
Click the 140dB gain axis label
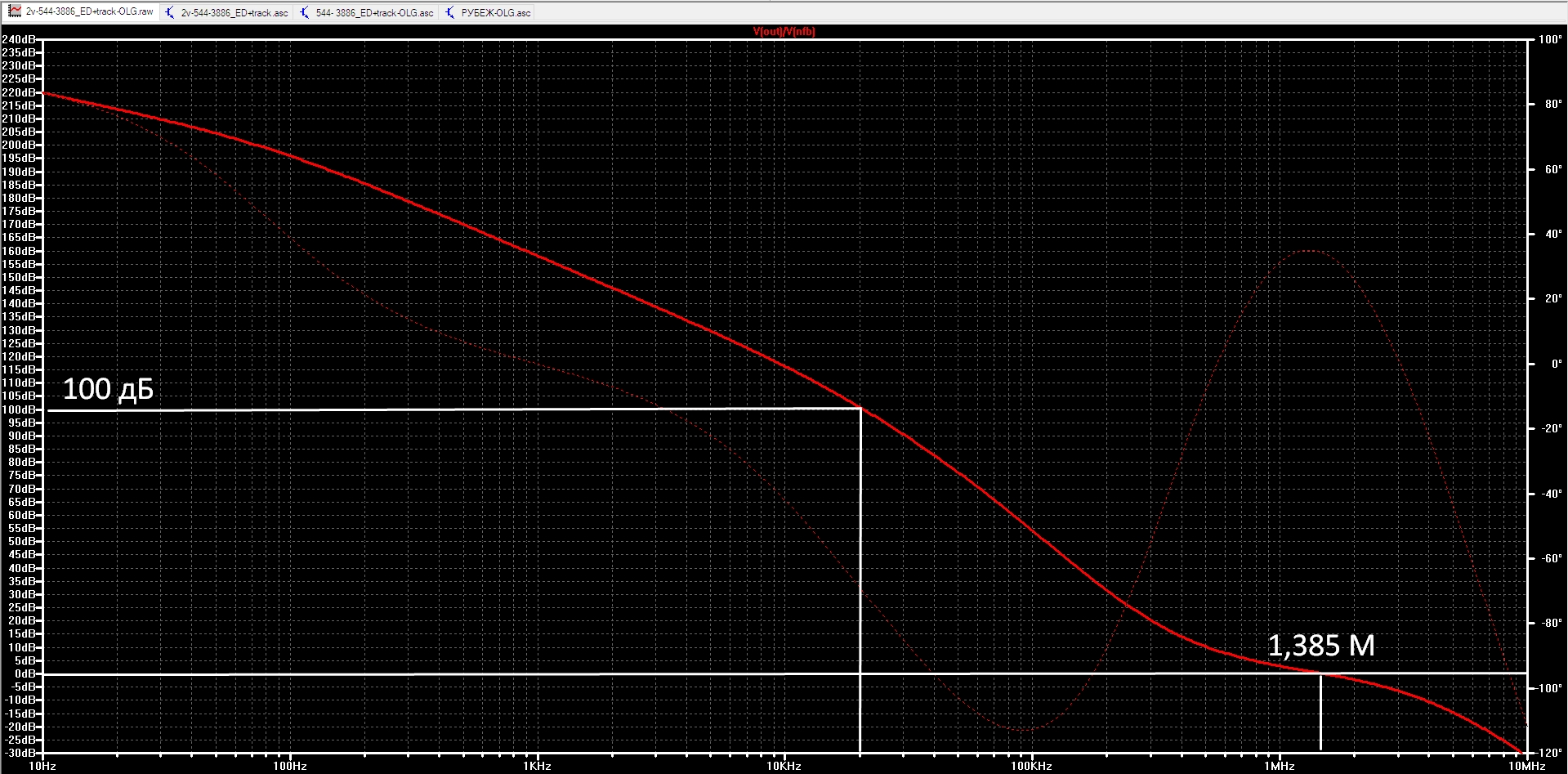click(19, 303)
